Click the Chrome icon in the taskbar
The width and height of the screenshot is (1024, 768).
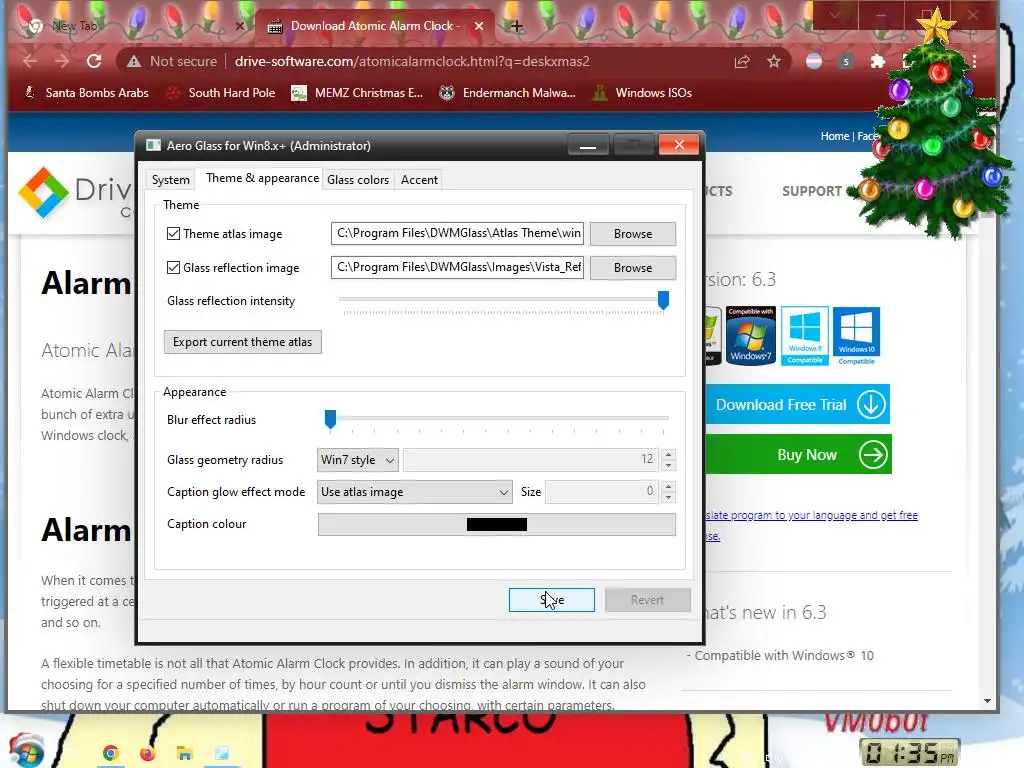tap(110, 754)
